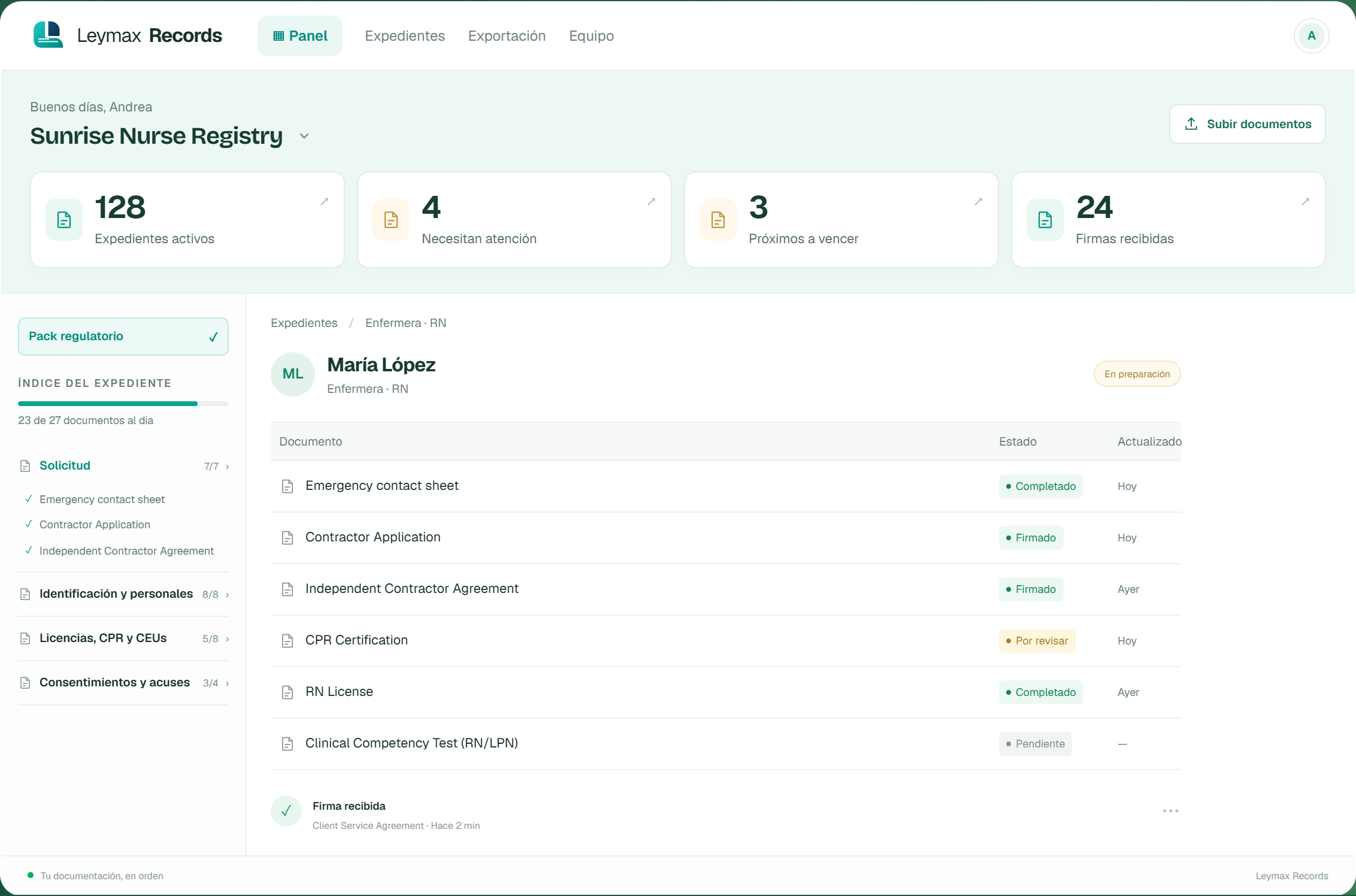This screenshot has height=896, width=1356.
Task: Click the file icon beside Emergency contact sheet row
Action: coord(287,486)
